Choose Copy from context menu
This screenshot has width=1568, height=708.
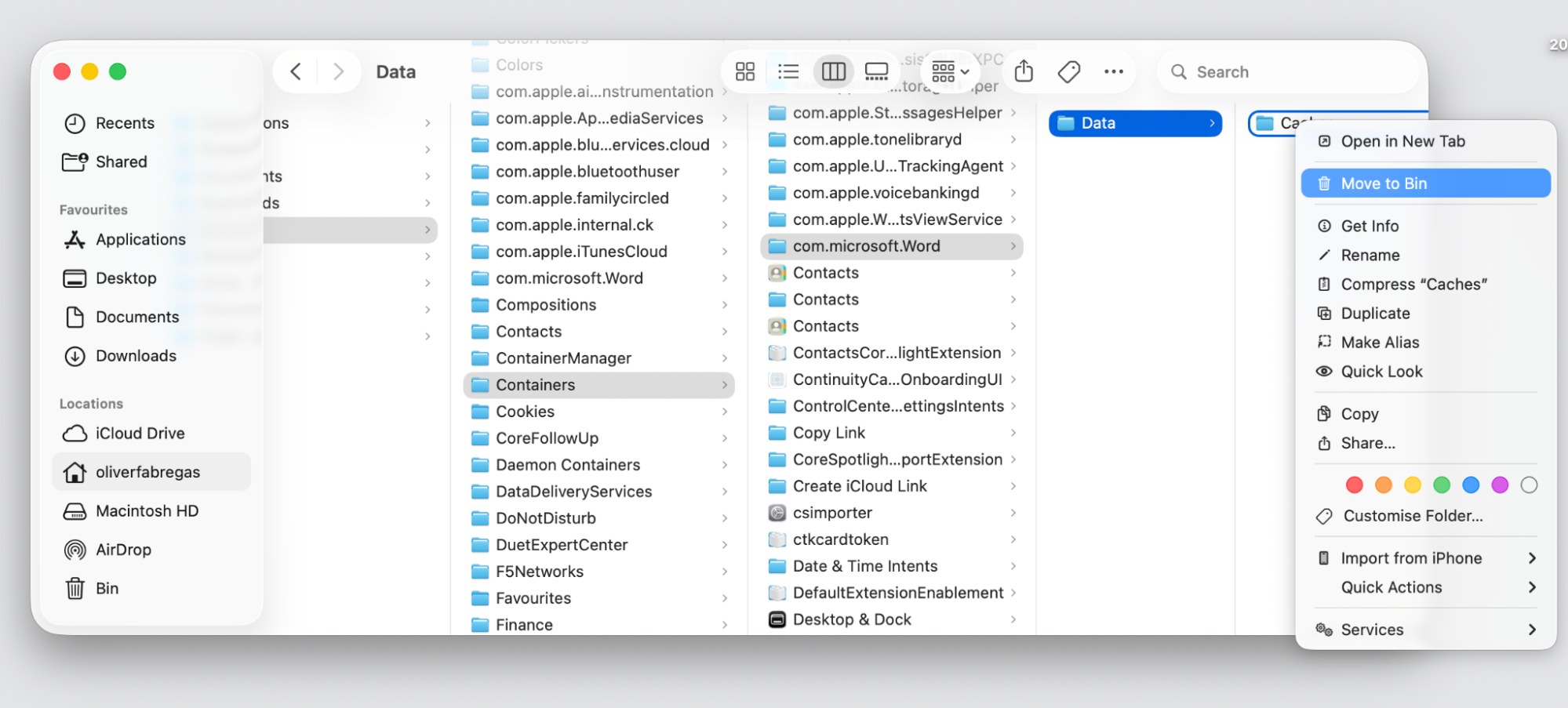click(1425, 414)
